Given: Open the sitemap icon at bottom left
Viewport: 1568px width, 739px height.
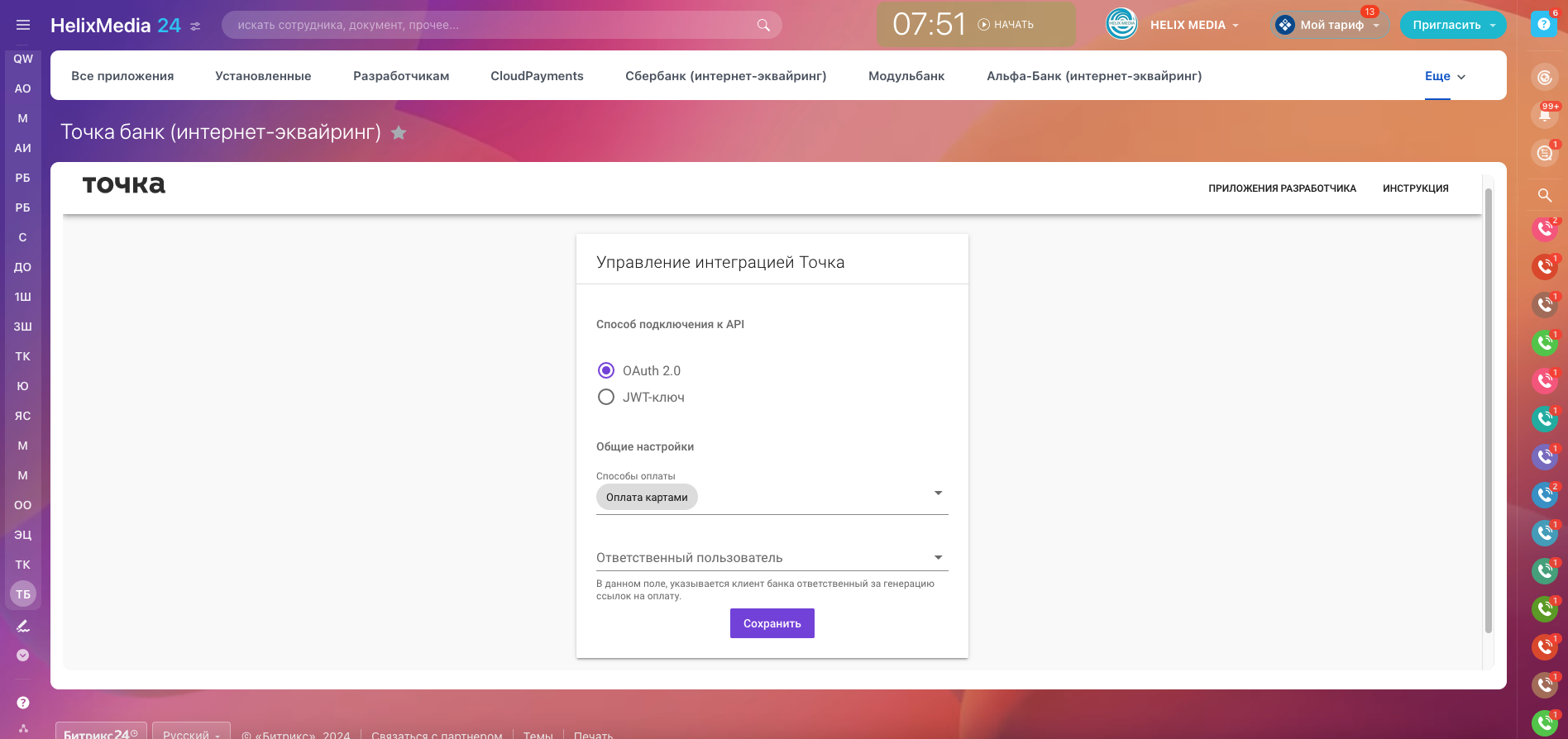Looking at the screenshot, I should (x=23, y=728).
